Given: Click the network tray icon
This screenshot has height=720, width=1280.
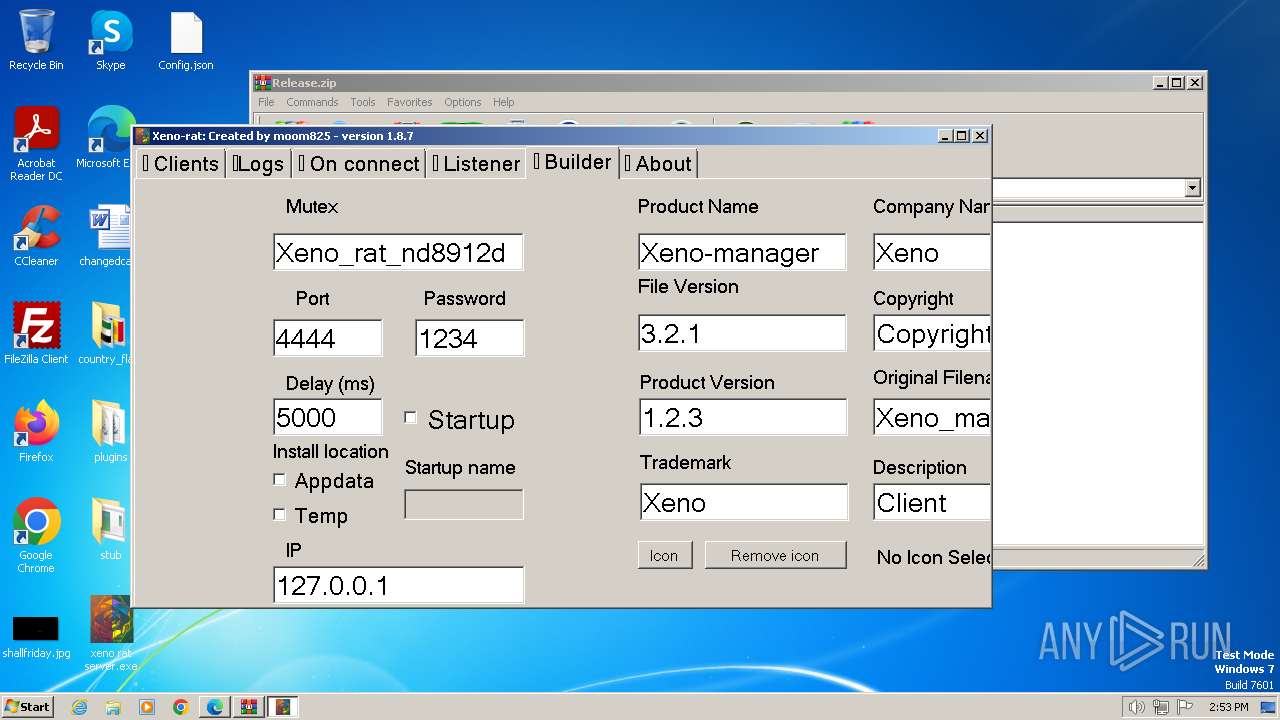Looking at the screenshot, I should coord(1161,707).
